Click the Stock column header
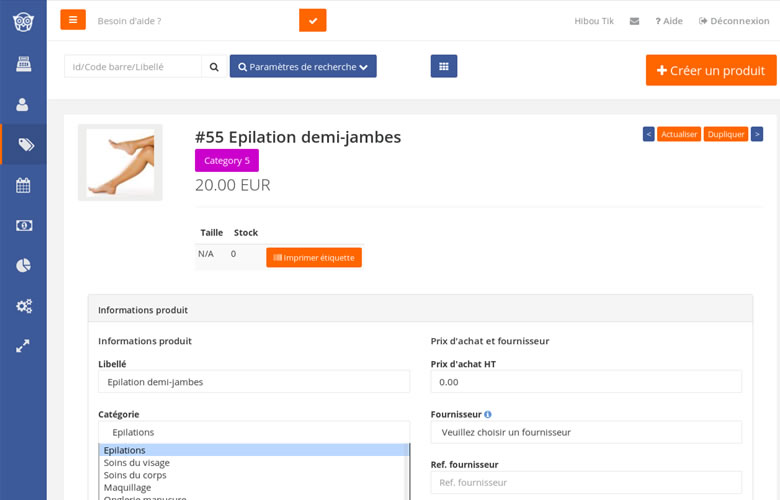 [x=246, y=232]
